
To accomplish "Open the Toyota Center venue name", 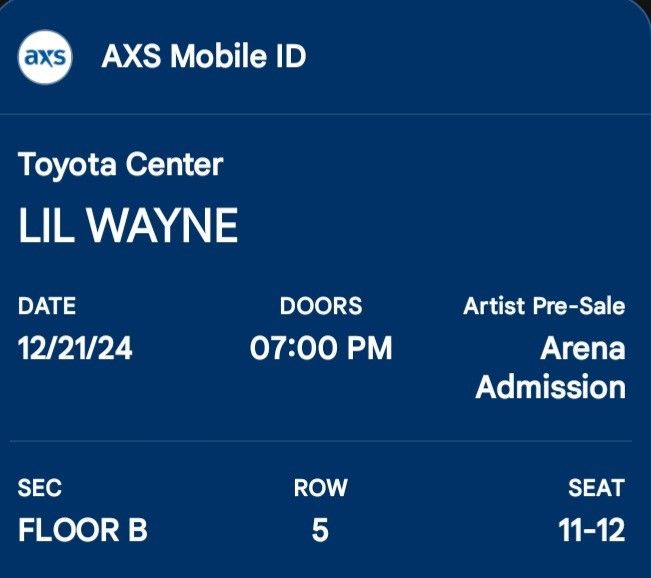I will point(120,165).
